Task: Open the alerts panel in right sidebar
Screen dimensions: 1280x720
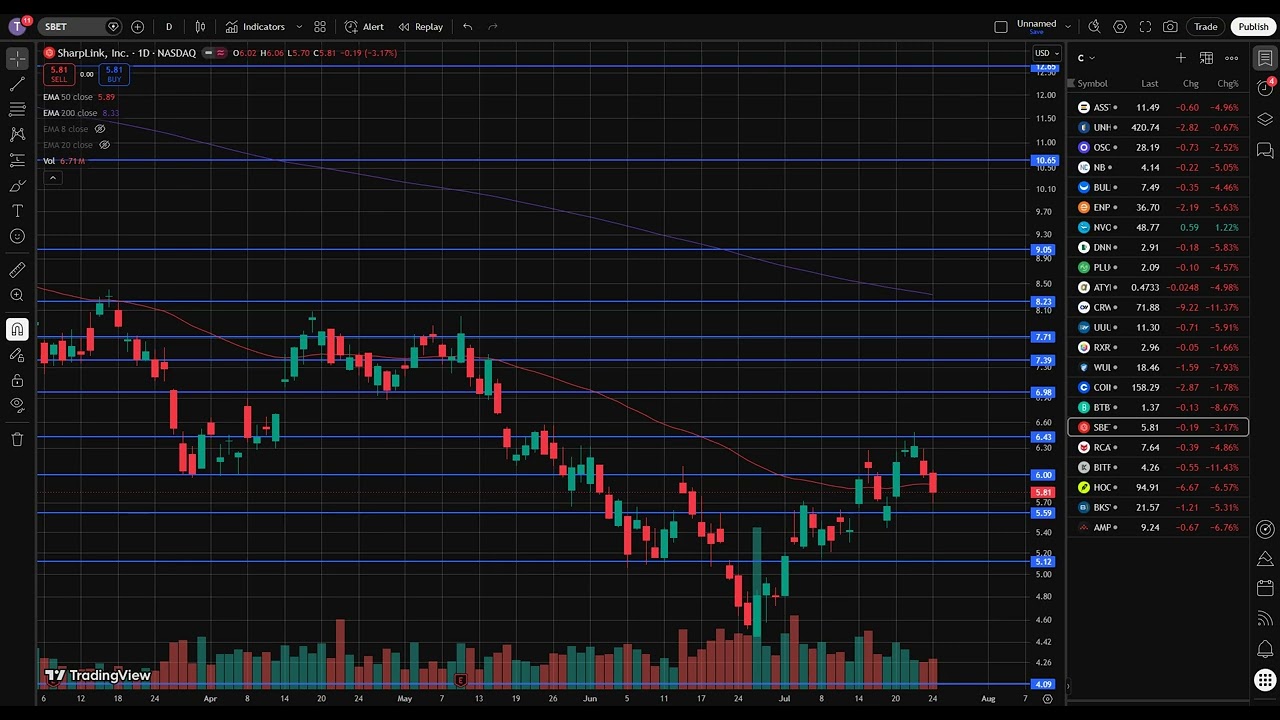Action: click(1265, 89)
